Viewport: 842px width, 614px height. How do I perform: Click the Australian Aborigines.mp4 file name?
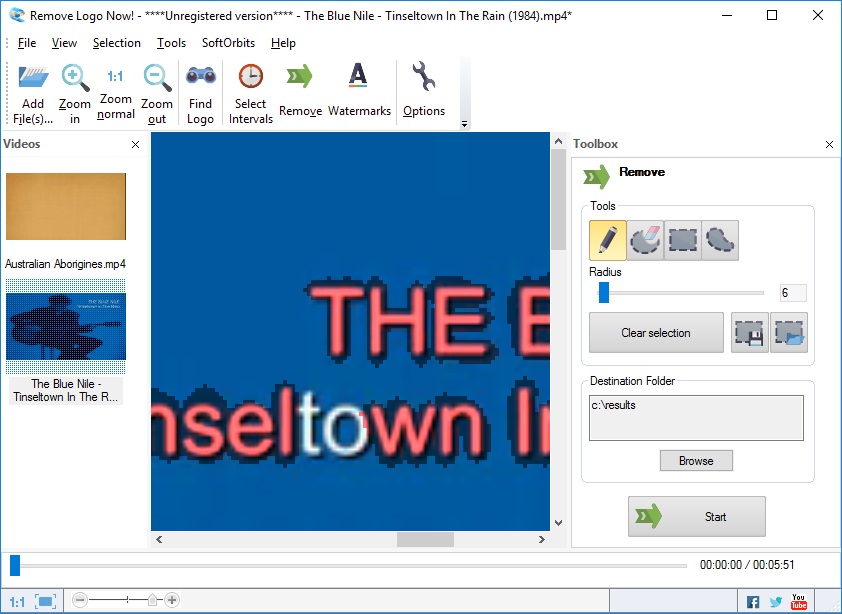66,264
